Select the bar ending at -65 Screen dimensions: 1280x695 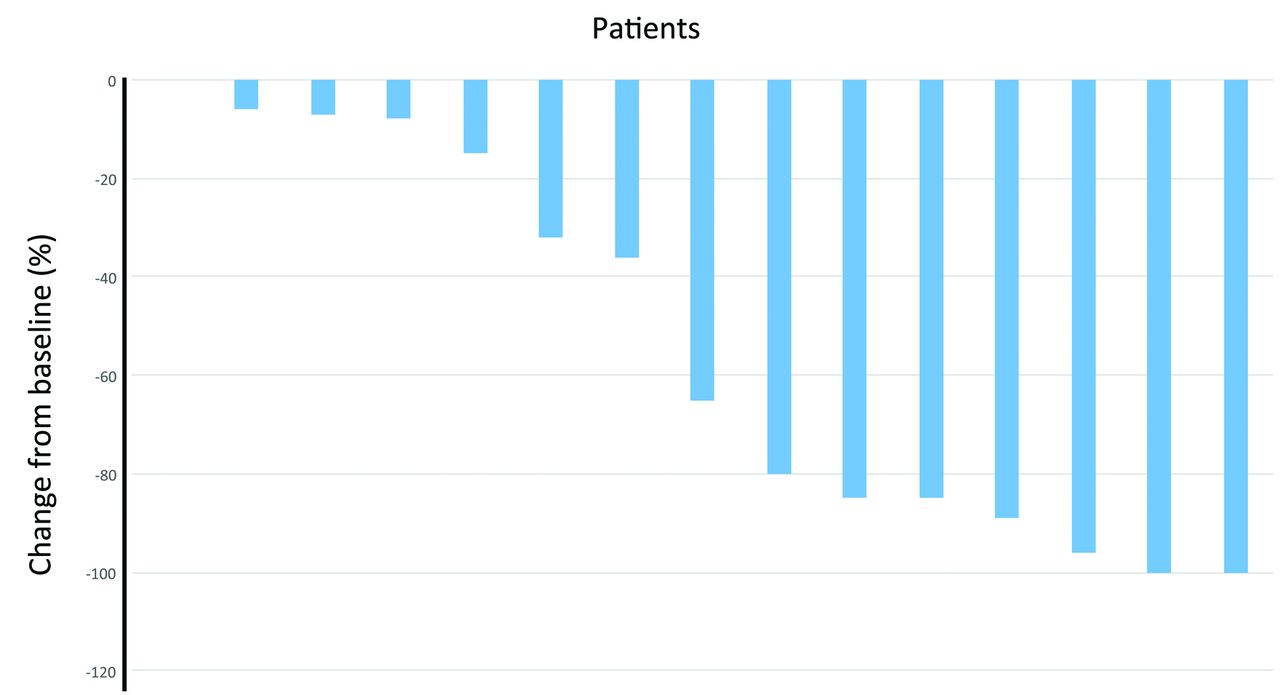[x=702, y=240]
